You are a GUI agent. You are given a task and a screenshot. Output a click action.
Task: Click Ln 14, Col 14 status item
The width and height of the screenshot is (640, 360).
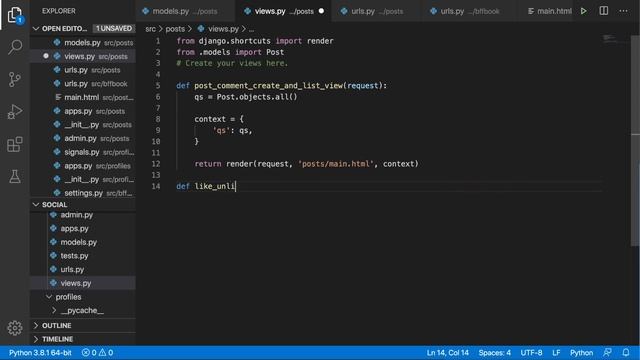click(x=447, y=352)
